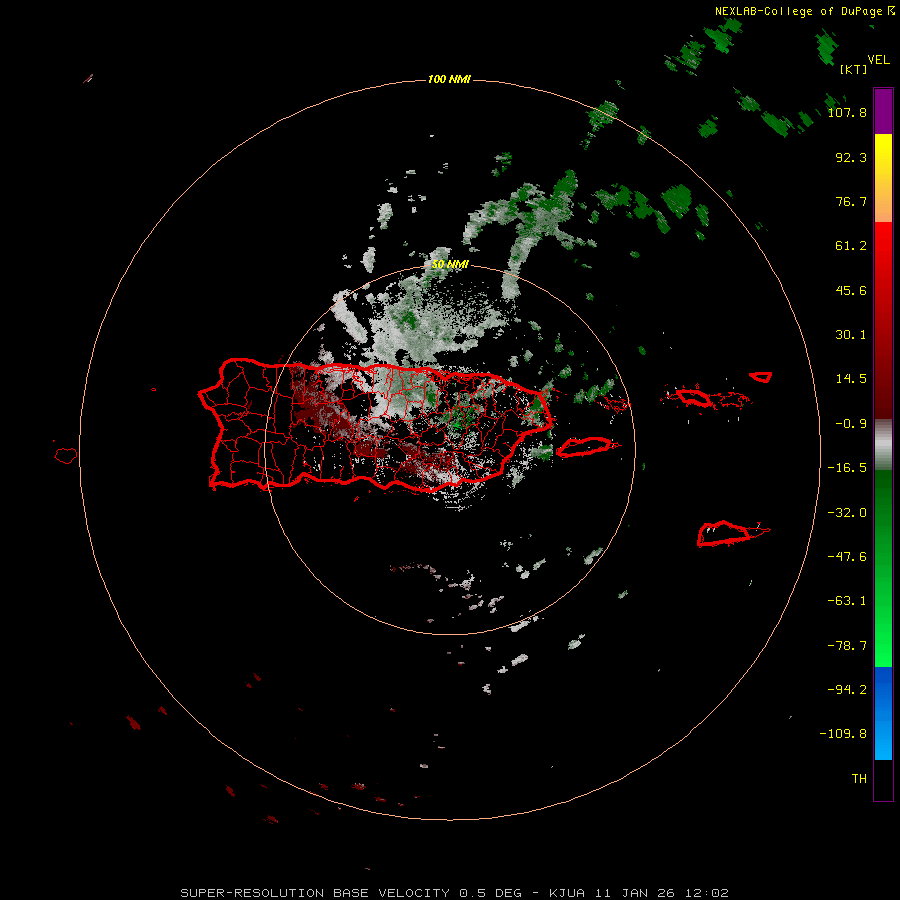Pick the black TH segment of the color bar
Image resolution: width=900 pixels, height=900 pixels.
click(883, 779)
